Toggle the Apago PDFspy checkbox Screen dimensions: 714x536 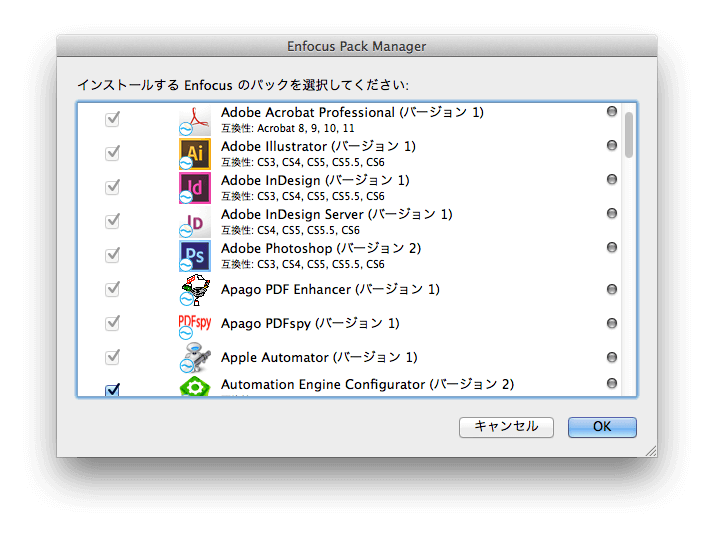[112, 323]
